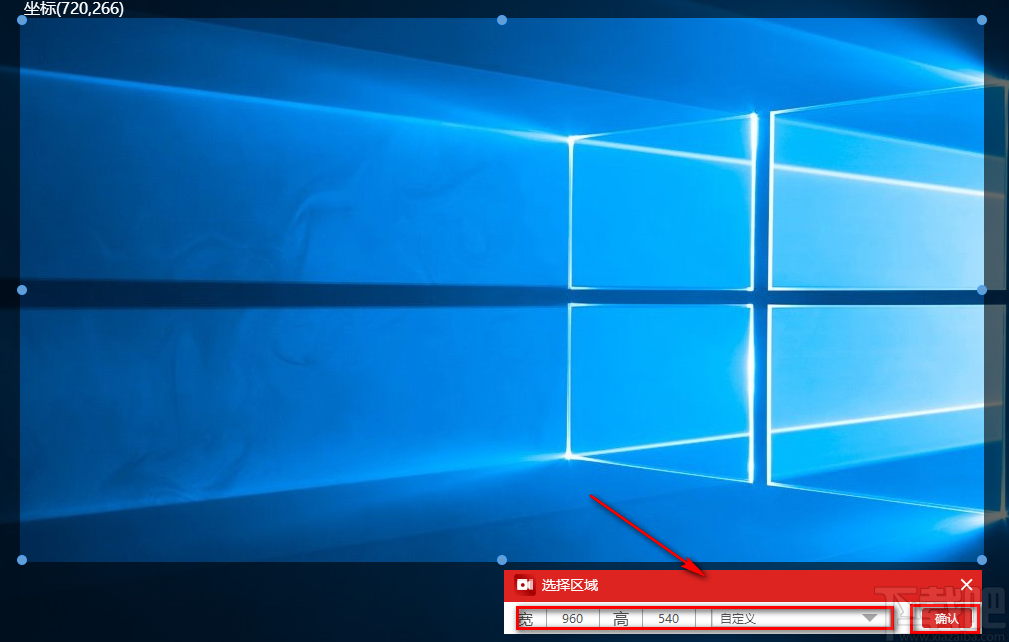Click the 宽 width label

pos(526,619)
